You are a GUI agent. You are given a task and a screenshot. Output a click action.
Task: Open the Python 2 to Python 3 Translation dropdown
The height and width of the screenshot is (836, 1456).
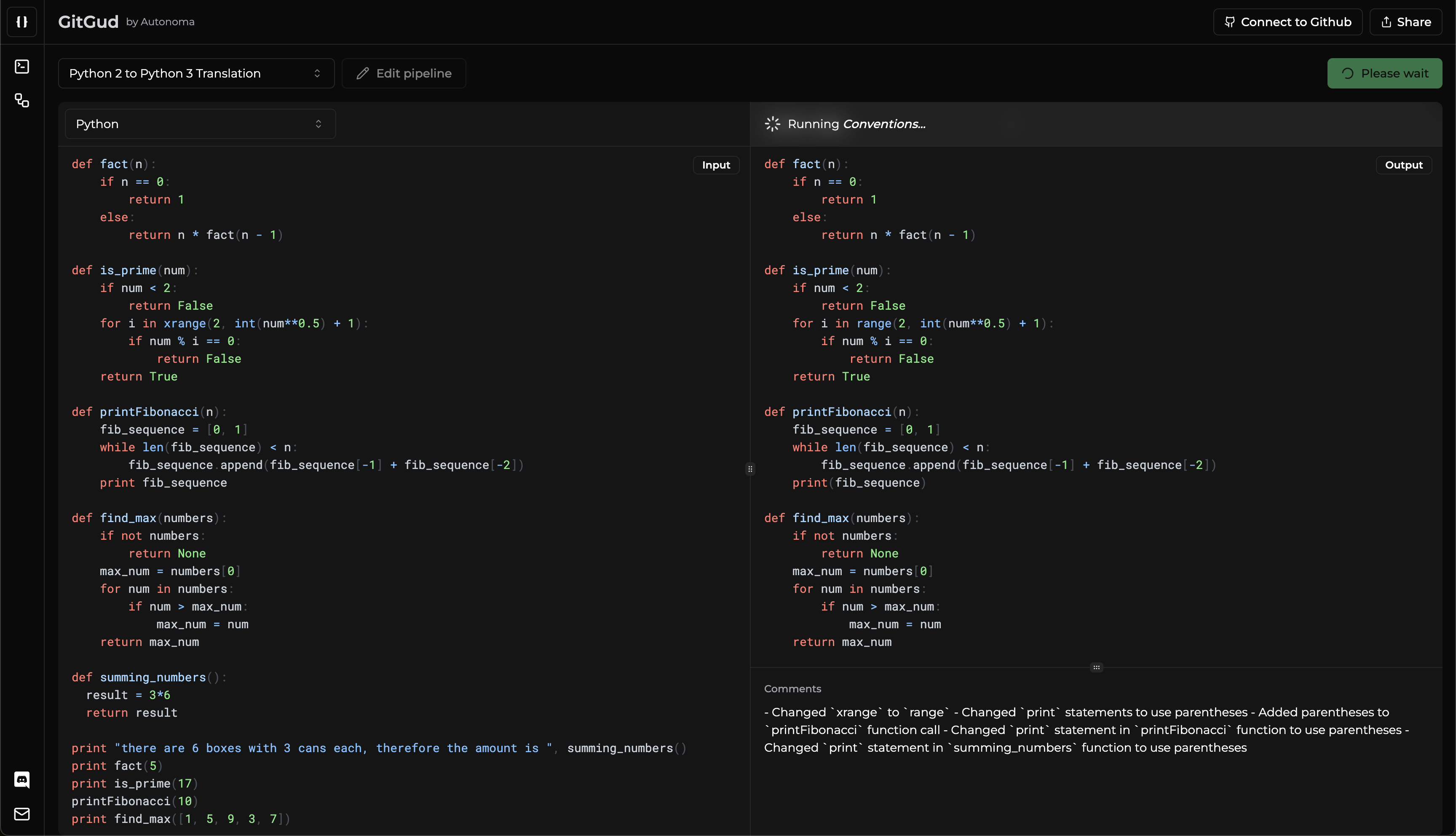coord(196,73)
